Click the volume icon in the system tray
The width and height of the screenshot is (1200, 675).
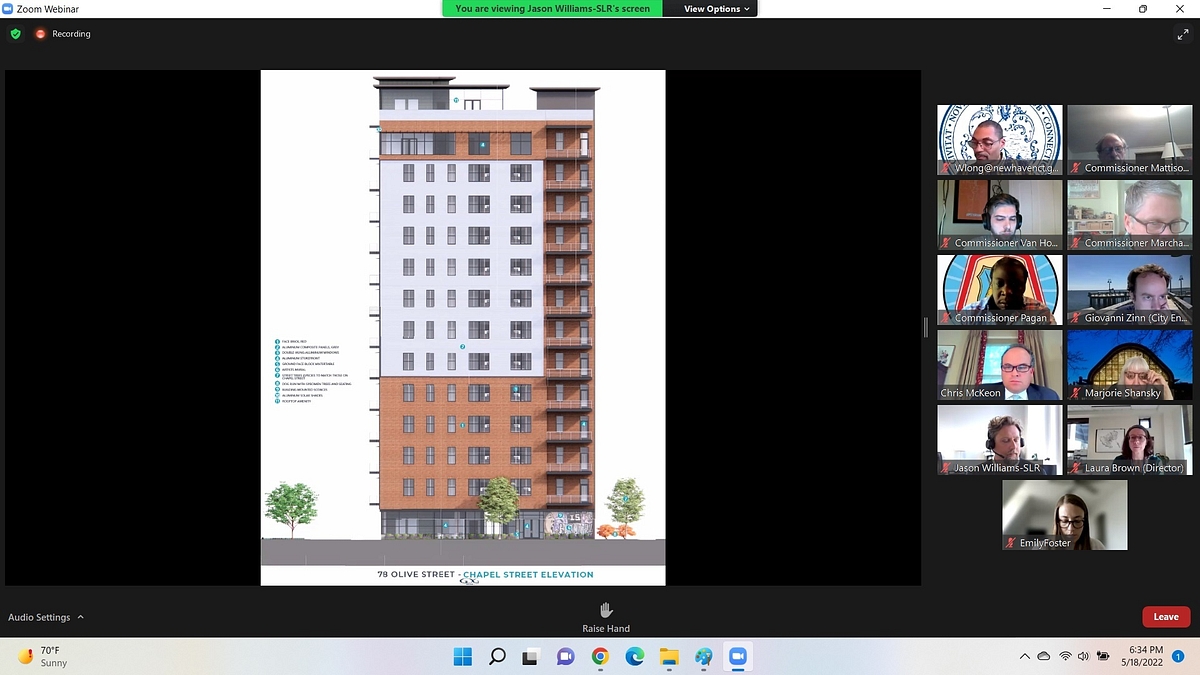(1084, 656)
